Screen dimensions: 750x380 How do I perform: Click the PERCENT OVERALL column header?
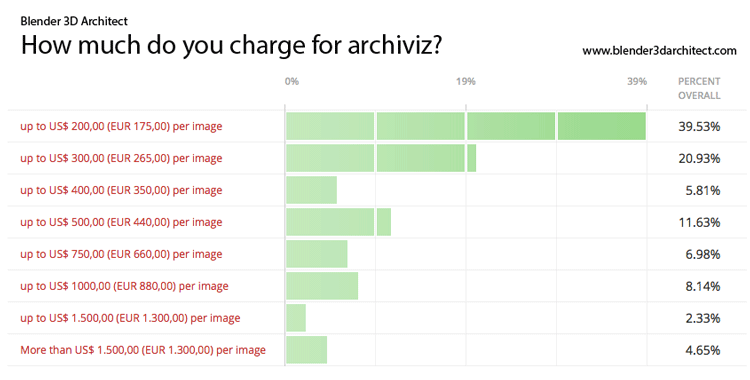pos(699,89)
